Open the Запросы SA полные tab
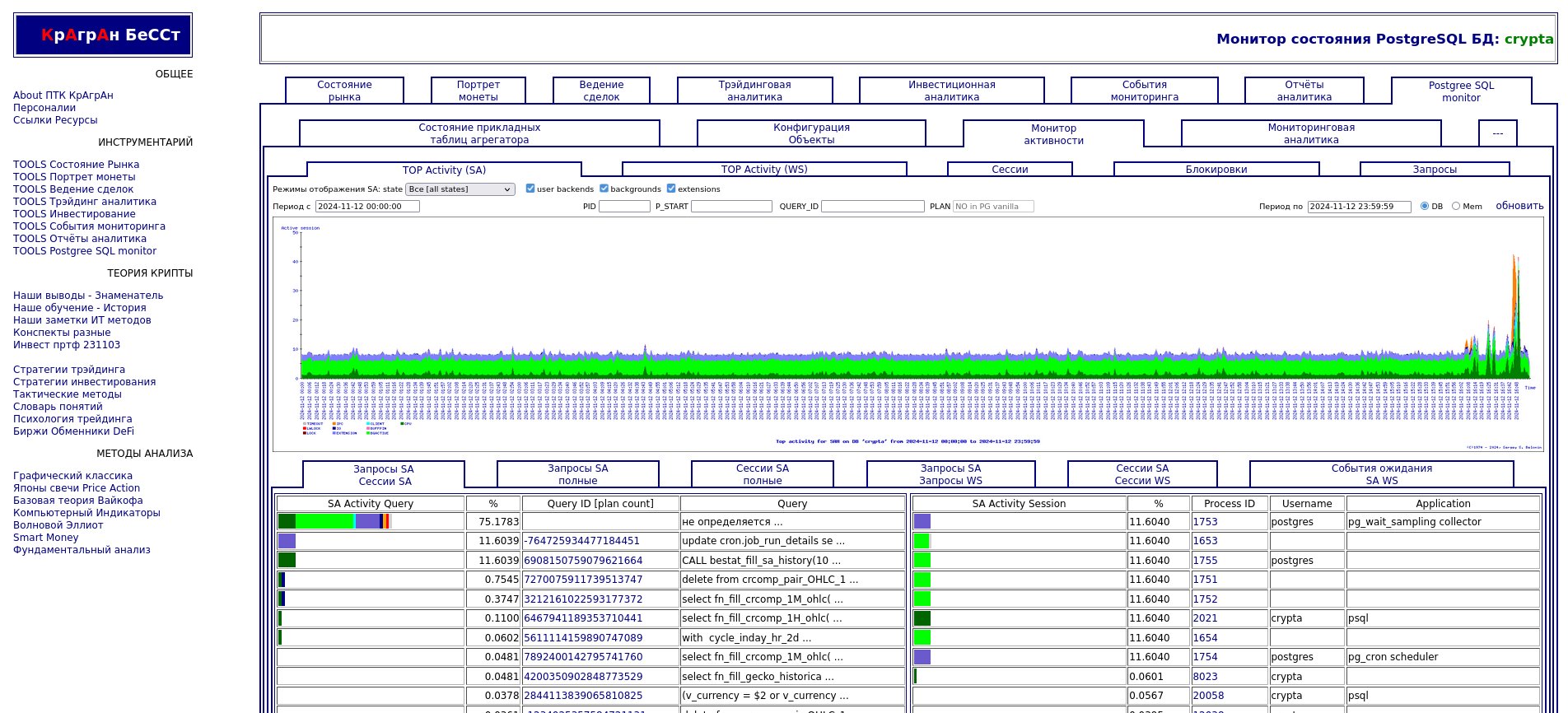 (577, 474)
